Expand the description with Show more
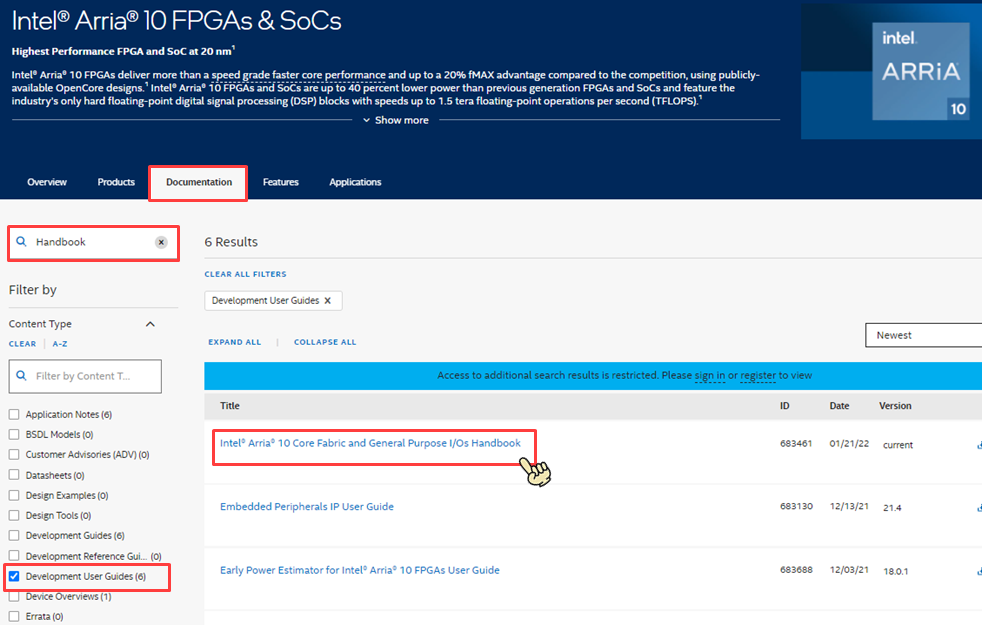Image resolution: width=982 pixels, height=625 pixels. click(396, 120)
